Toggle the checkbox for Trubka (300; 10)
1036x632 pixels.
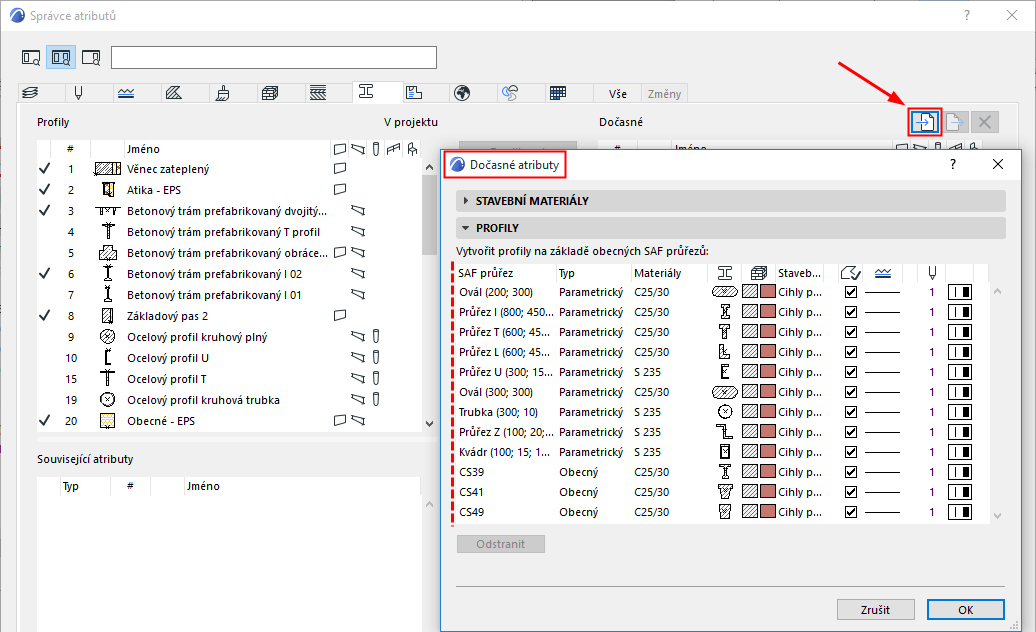tap(851, 412)
